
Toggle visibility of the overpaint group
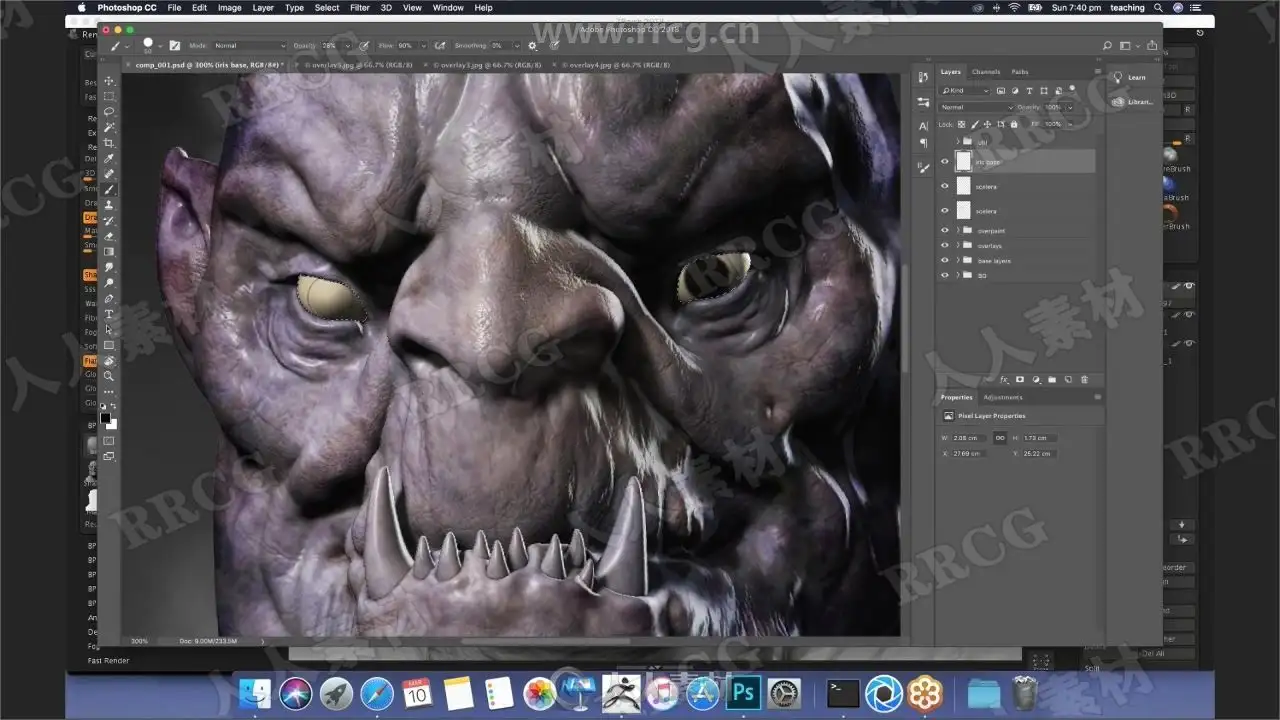click(x=944, y=231)
